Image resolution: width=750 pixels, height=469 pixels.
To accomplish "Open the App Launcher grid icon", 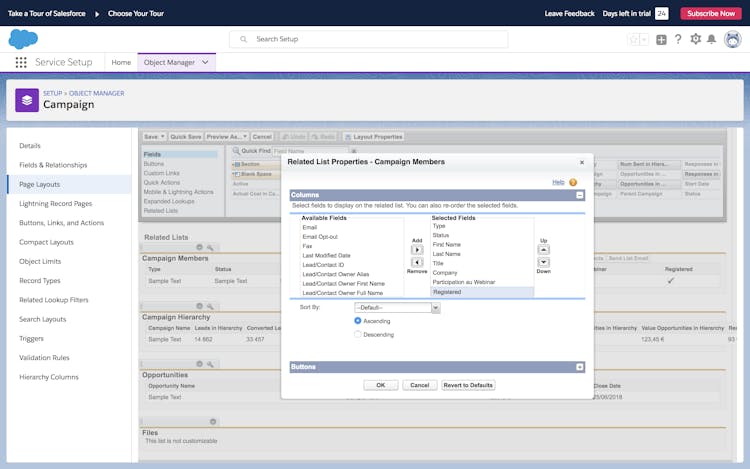I will [21, 62].
